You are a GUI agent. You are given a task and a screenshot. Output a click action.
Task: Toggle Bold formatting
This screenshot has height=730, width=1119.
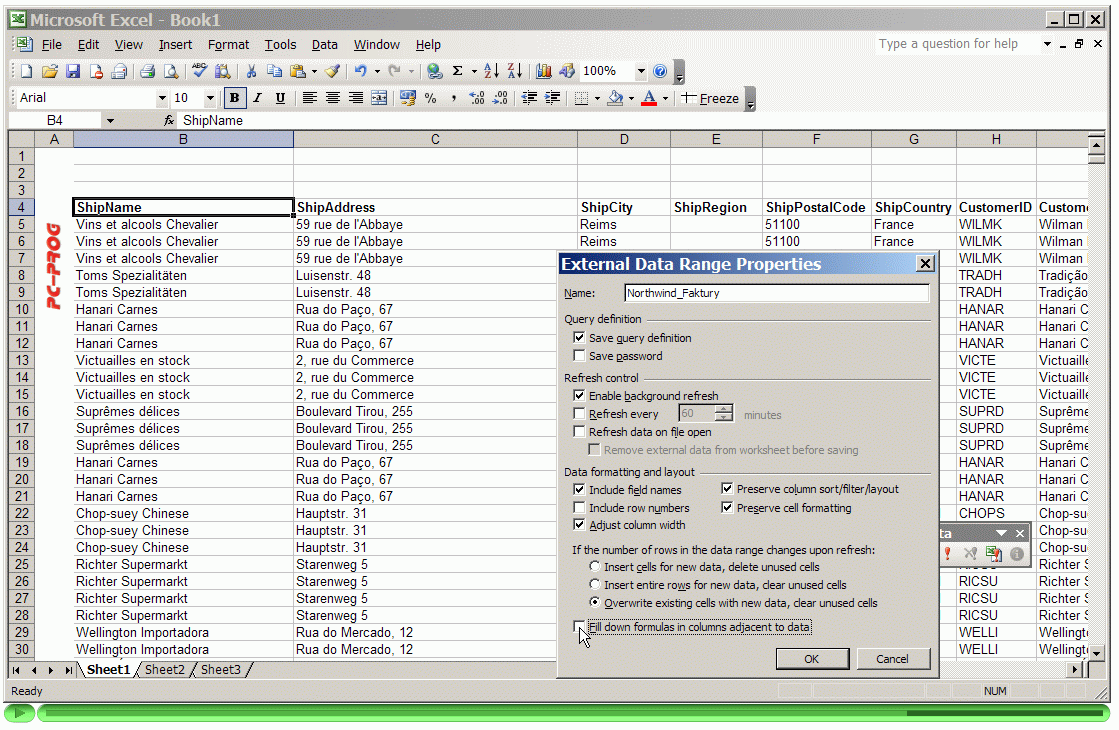point(234,98)
